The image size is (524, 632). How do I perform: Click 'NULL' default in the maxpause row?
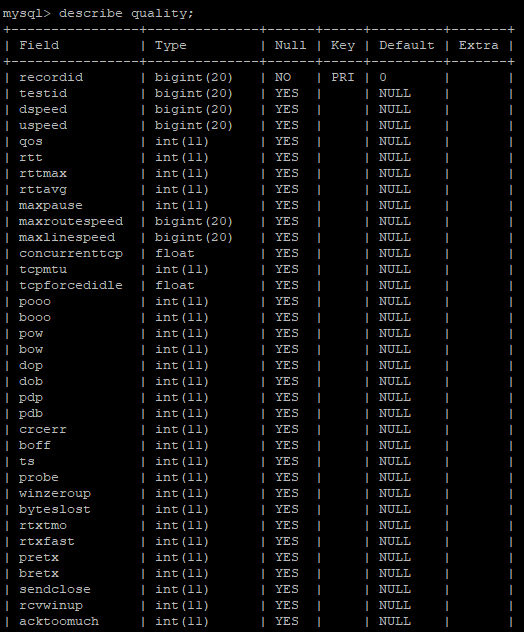tap(395, 205)
